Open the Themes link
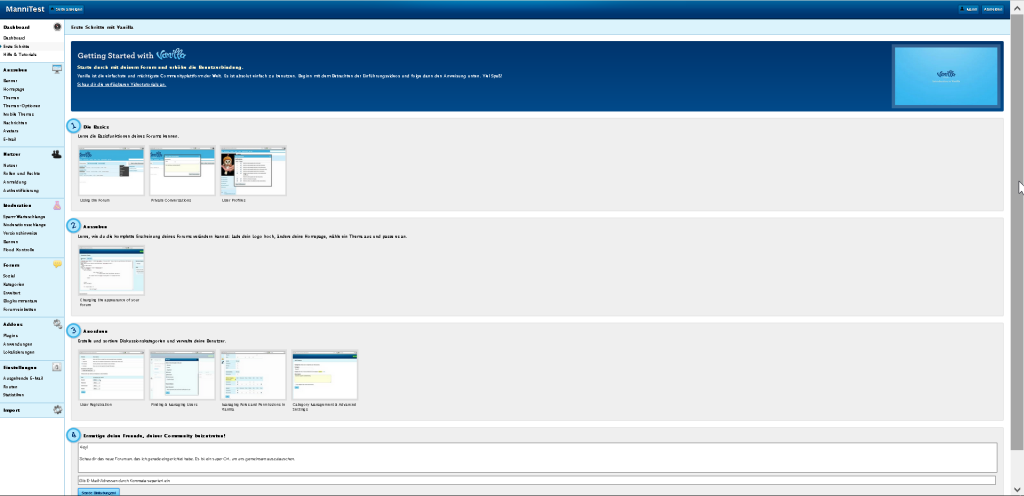Screen dimensions: 1024x496 (11, 97)
